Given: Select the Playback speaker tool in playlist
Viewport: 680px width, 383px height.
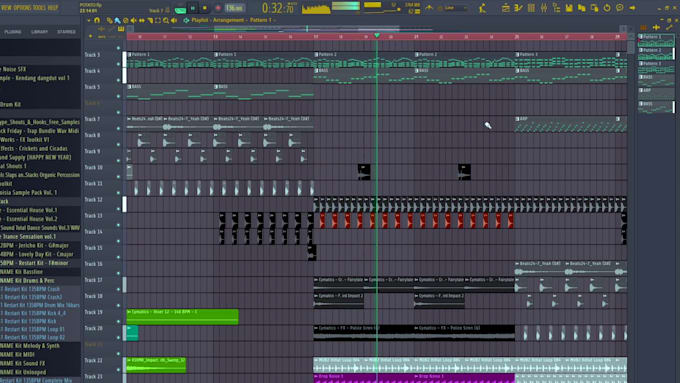Looking at the screenshot, I should click(174, 20).
